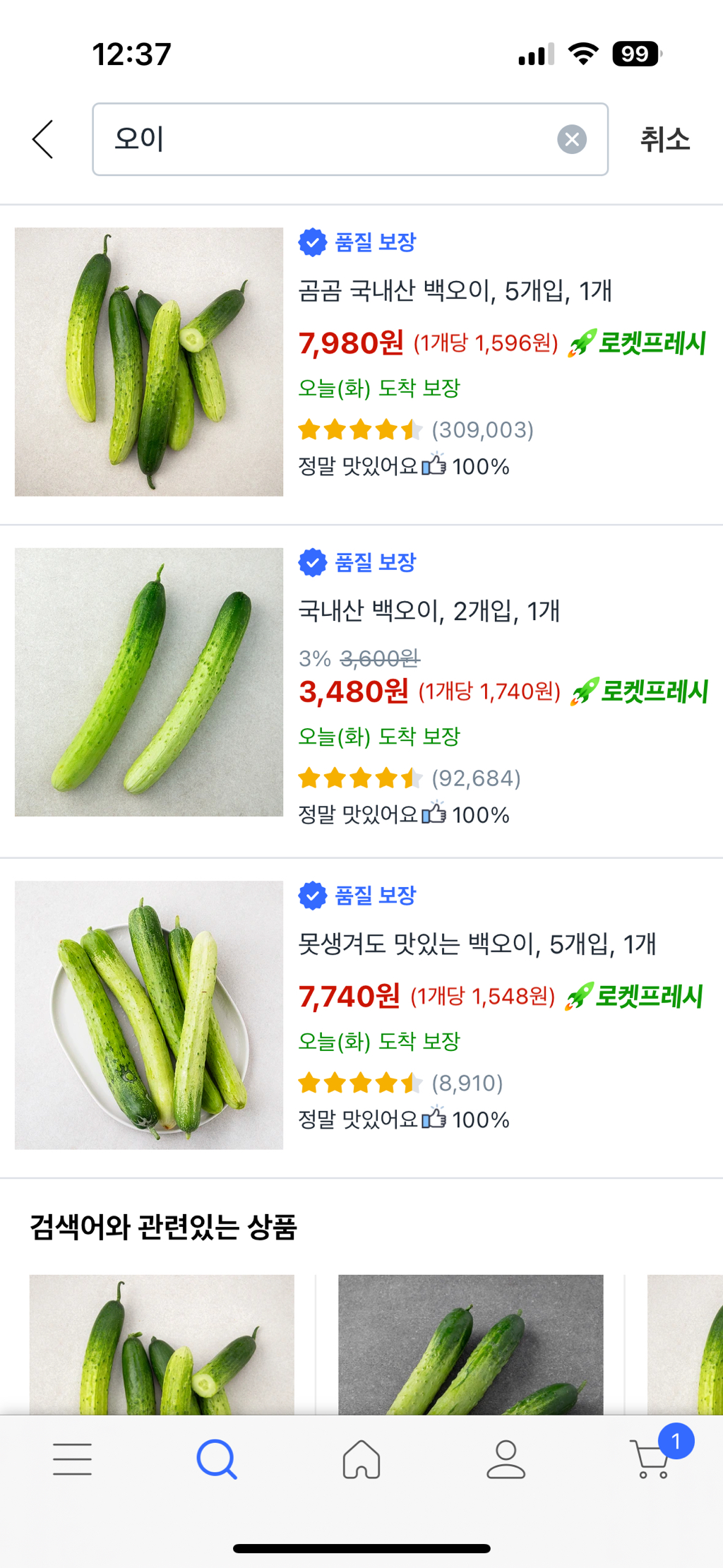Open 곰곰 국내산 백오이 5개입 product image
This screenshot has width=723, height=1568.
point(149,362)
